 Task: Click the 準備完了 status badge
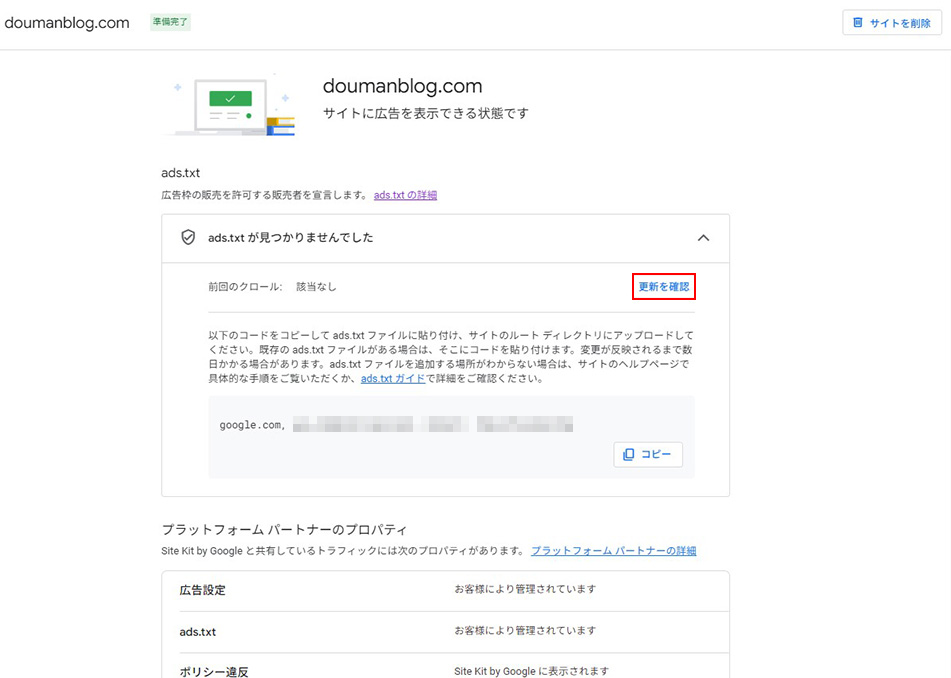pos(170,22)
